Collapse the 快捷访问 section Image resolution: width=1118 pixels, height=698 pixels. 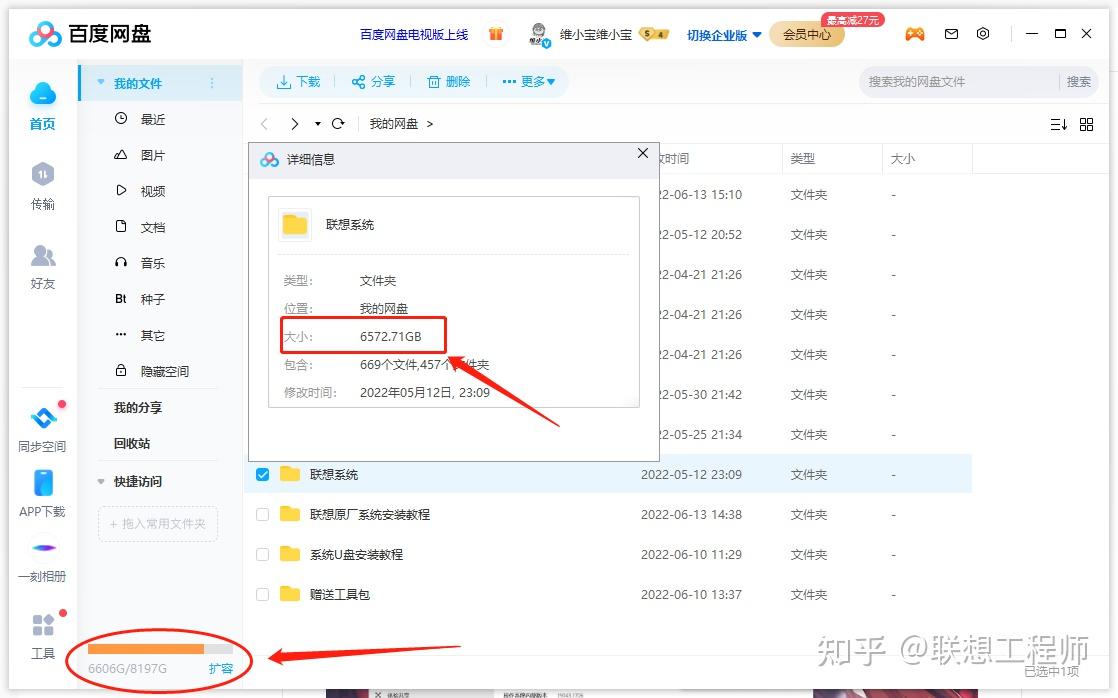[x=101, y=482]
